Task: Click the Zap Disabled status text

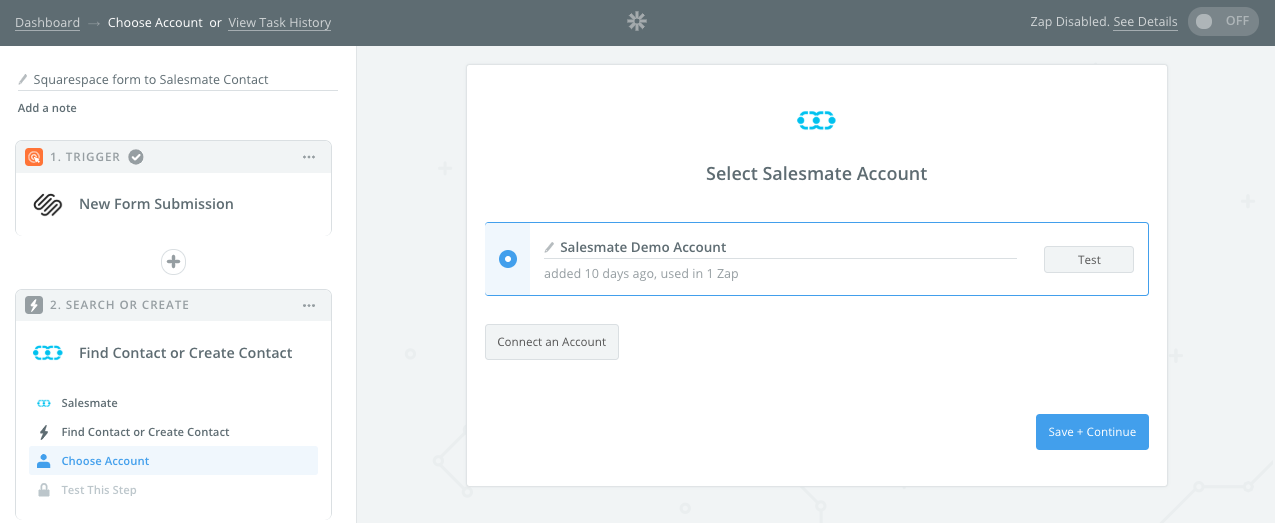Action: pos(1069,22)
